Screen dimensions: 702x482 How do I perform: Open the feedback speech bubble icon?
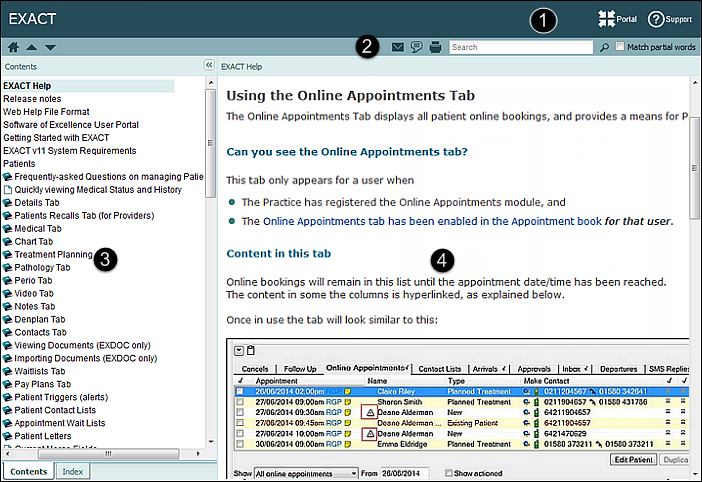click(x=416, y=47)
